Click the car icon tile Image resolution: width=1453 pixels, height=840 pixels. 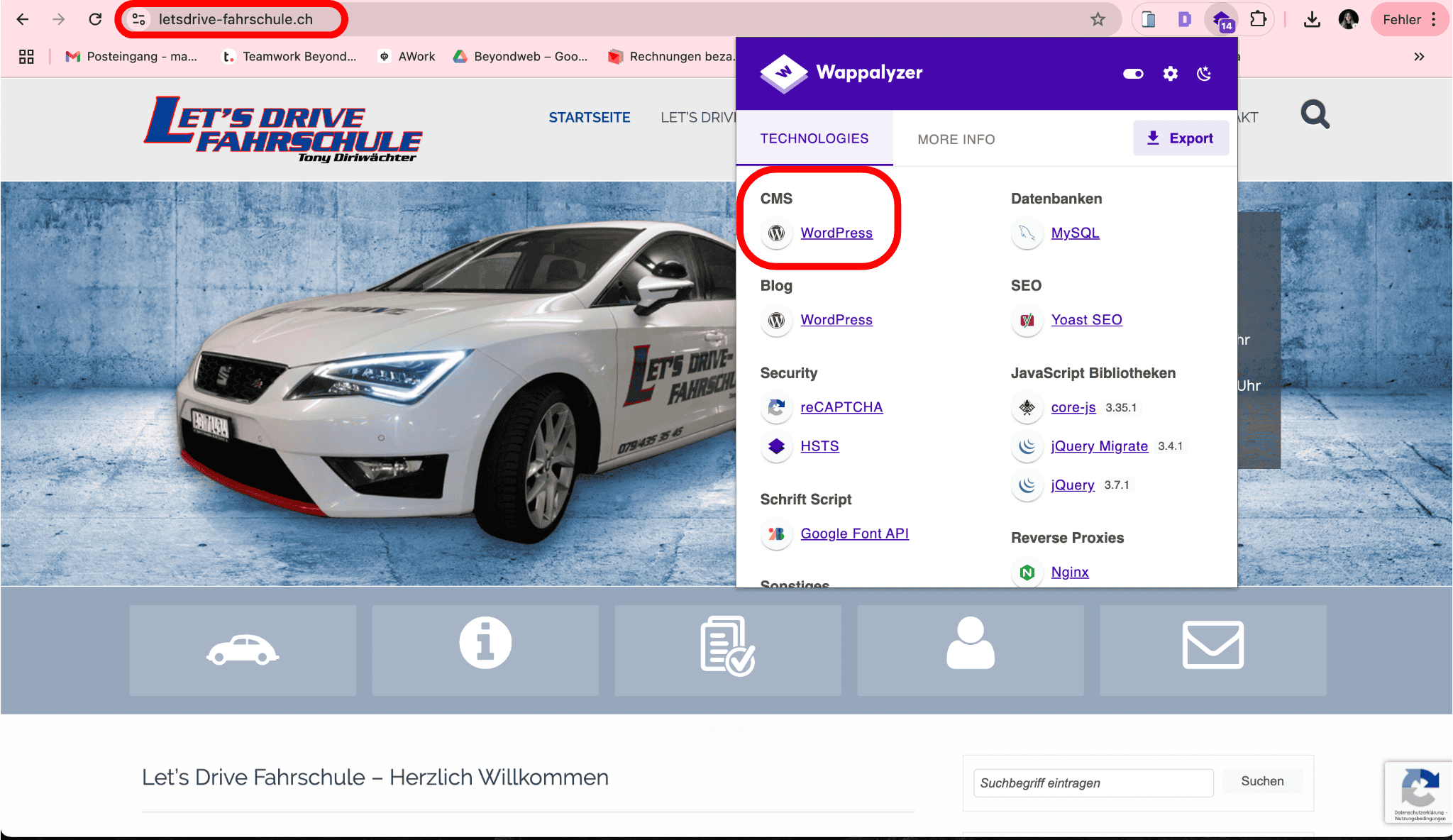coord(243,650)
